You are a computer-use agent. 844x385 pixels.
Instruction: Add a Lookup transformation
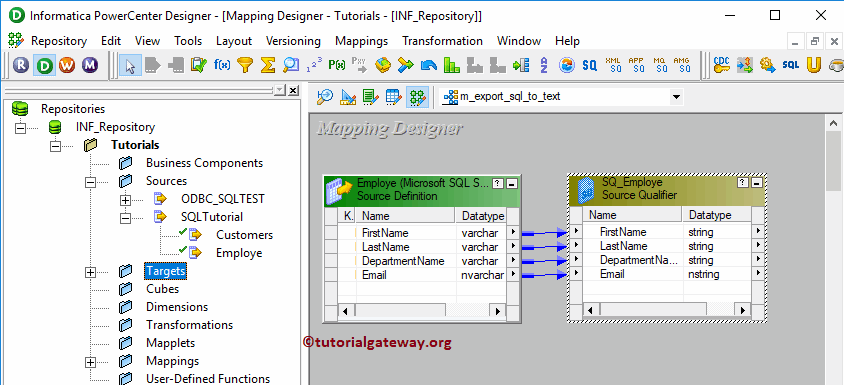[x=291, y=65]
